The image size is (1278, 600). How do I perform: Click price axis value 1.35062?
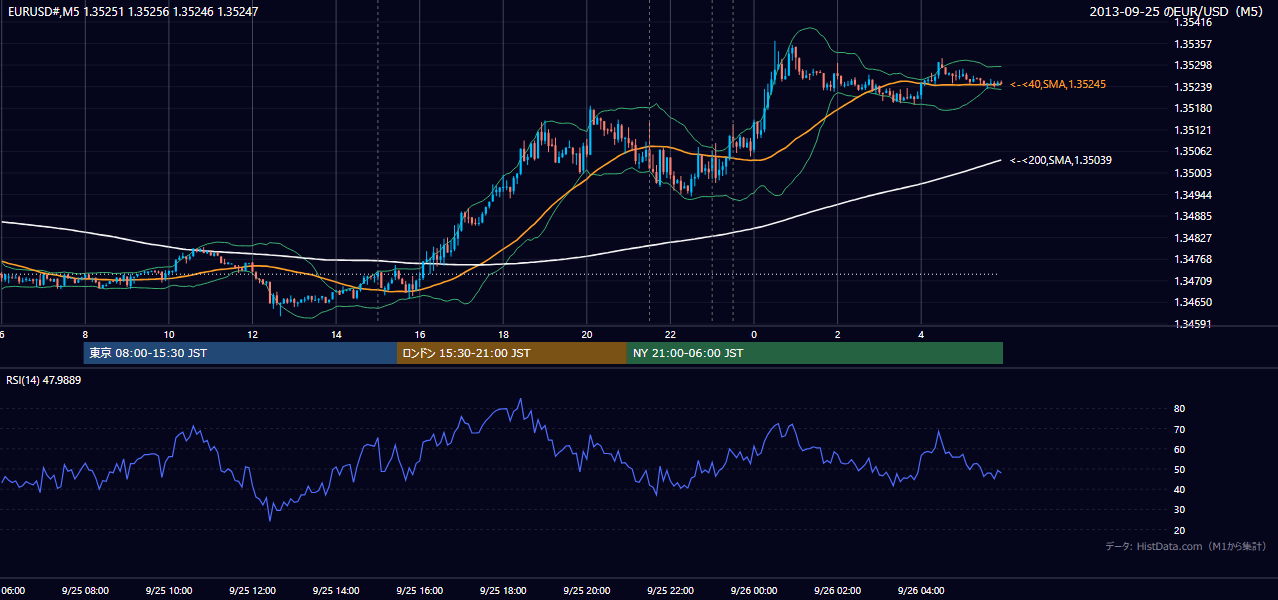click(x=1192, y=152)
